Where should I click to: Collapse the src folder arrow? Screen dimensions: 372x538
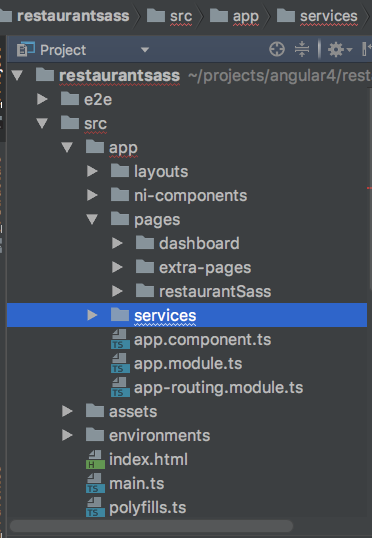42,124
